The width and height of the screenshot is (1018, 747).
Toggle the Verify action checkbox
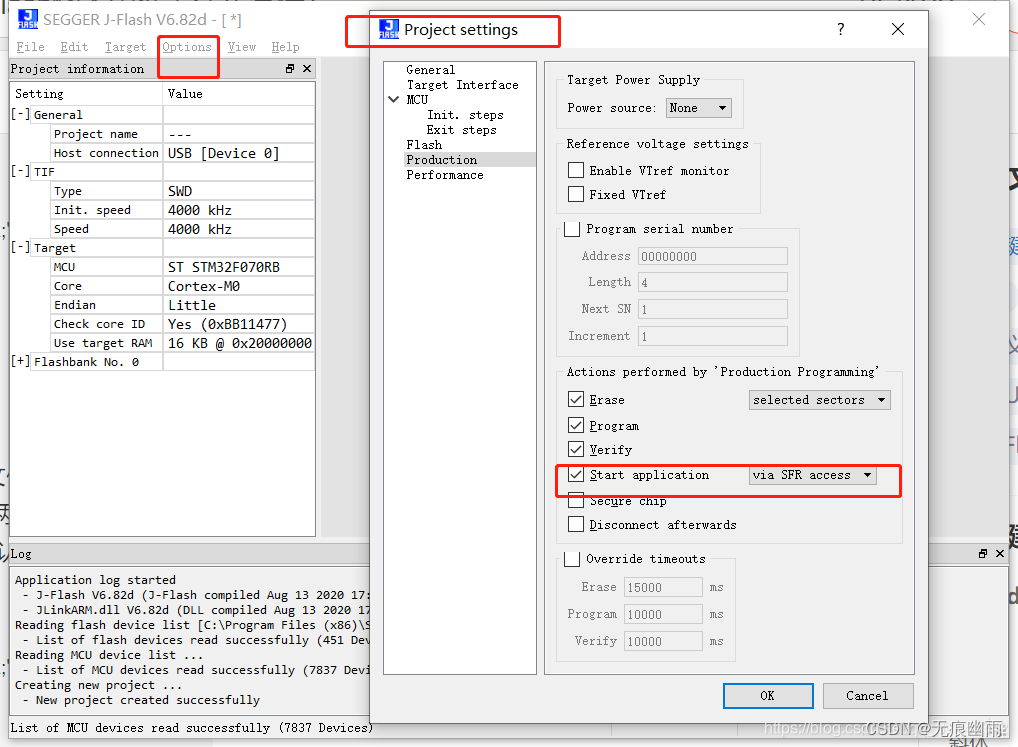click(x=576, y=449)
